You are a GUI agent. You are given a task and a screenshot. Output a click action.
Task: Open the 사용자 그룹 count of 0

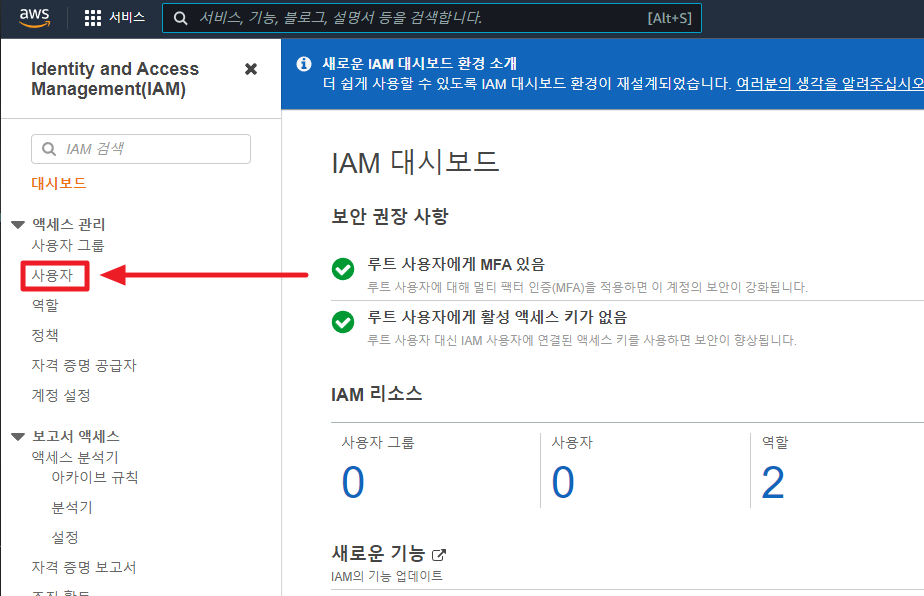[353, 482]
